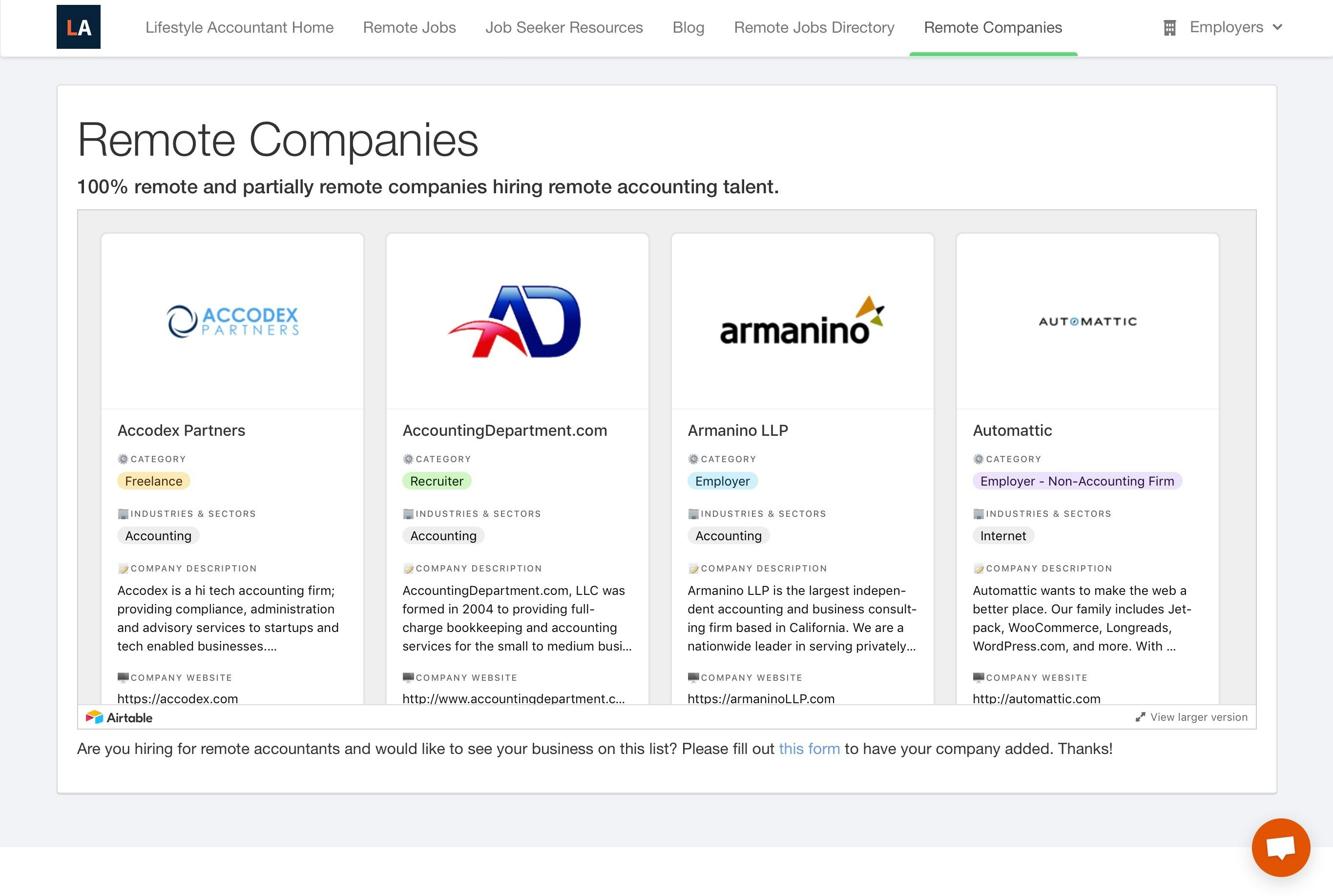
Task: Click Employer - Non-Accounting Firm tag
Action: [1077, 481]
